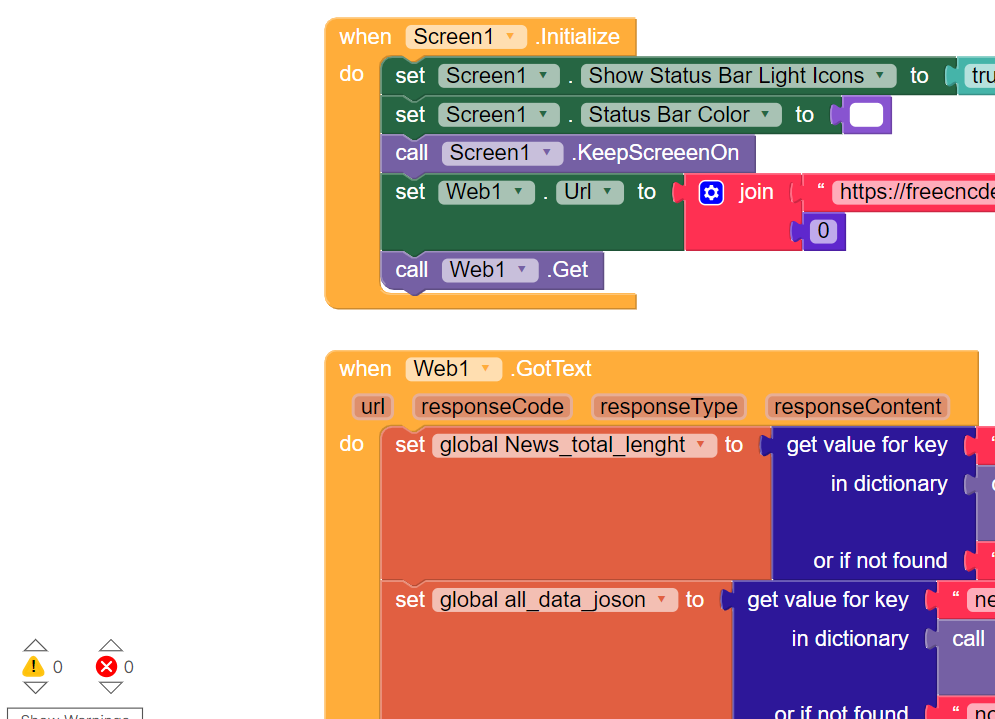Jump to previous error with up arrow
The height and width of the screenshot is (719, 995).
pyautogui.click(x=110, y=645)
